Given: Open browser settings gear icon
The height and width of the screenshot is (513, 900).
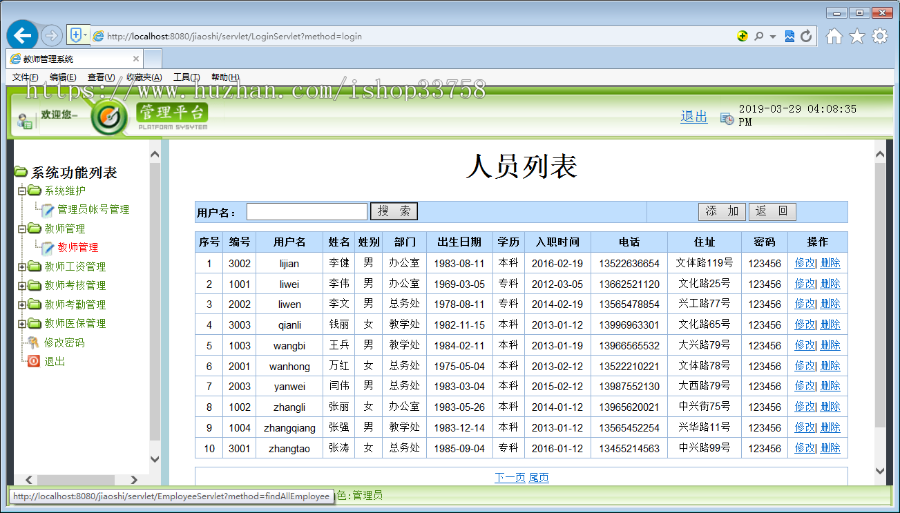Looking at the screenshot, I should click(x=880, y=36).
